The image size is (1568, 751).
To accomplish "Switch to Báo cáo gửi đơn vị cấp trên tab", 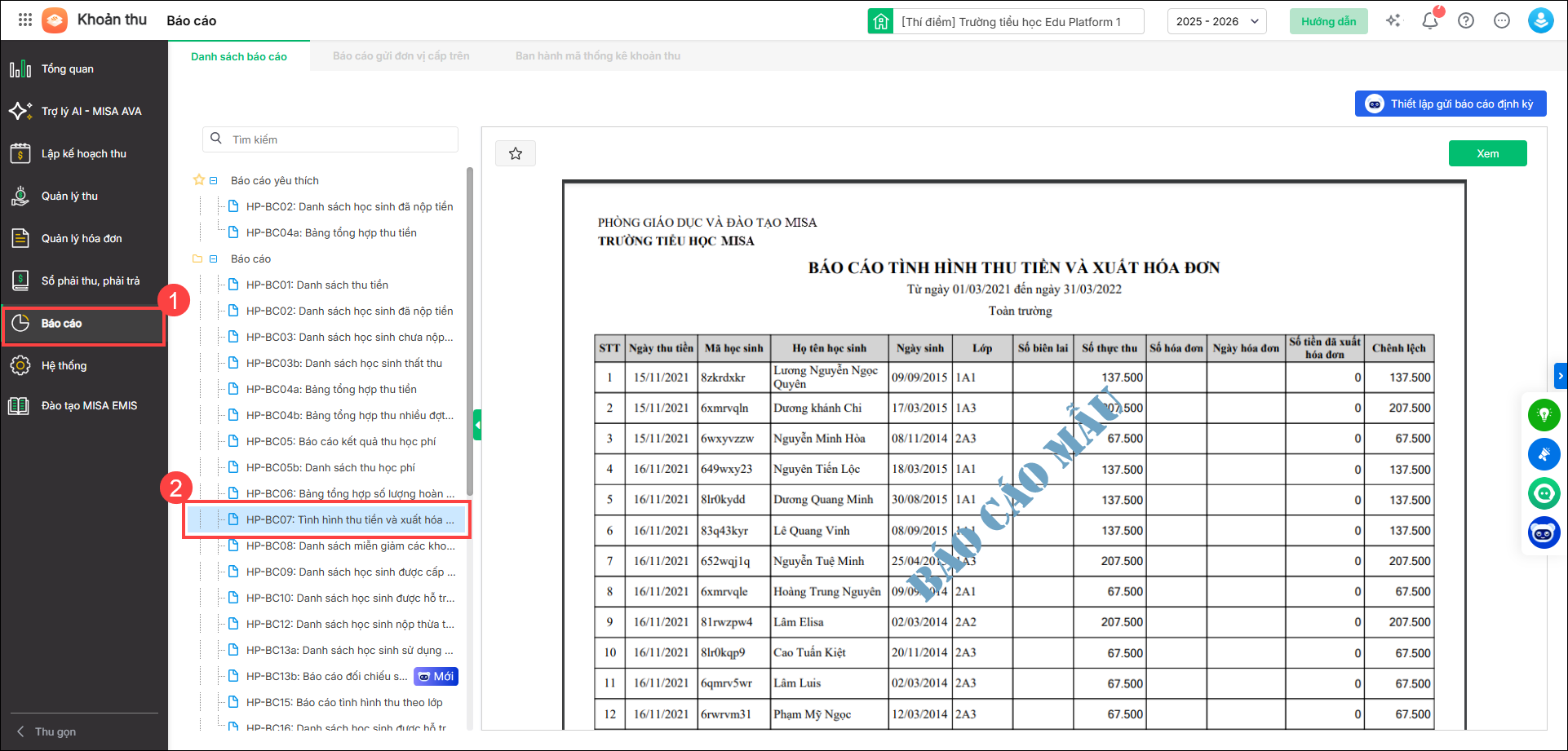I will [401, 56].
